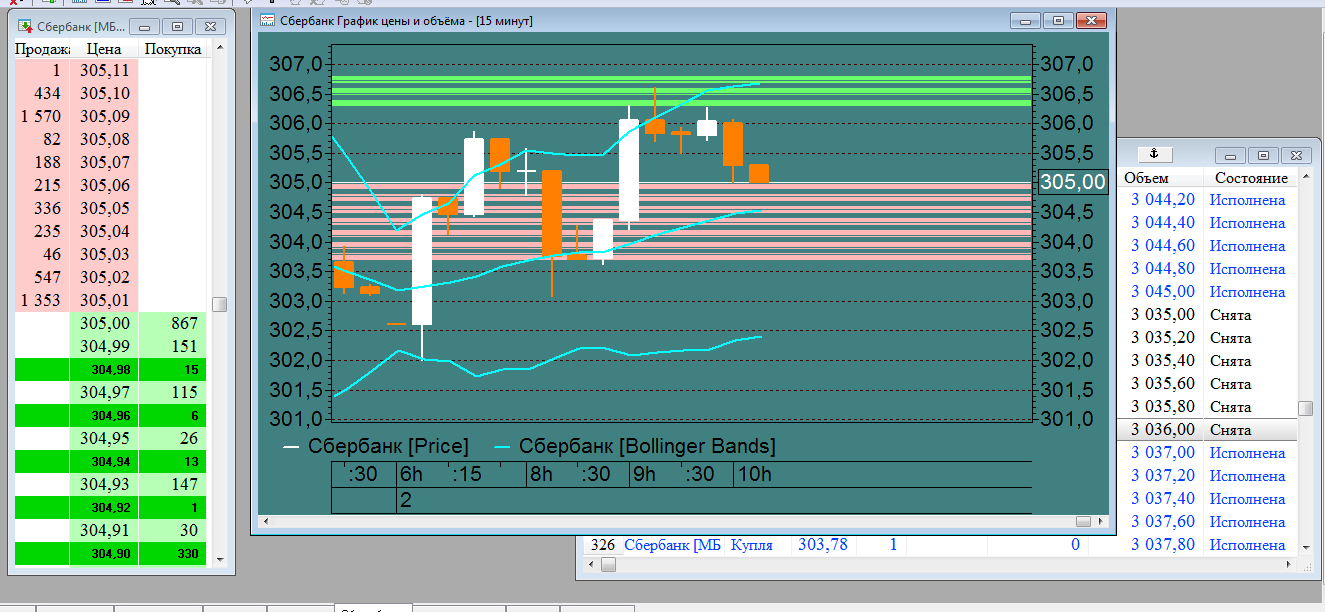1325x612 pixels.
Task: Click the ask price 305,03
Action: [104, 255]
